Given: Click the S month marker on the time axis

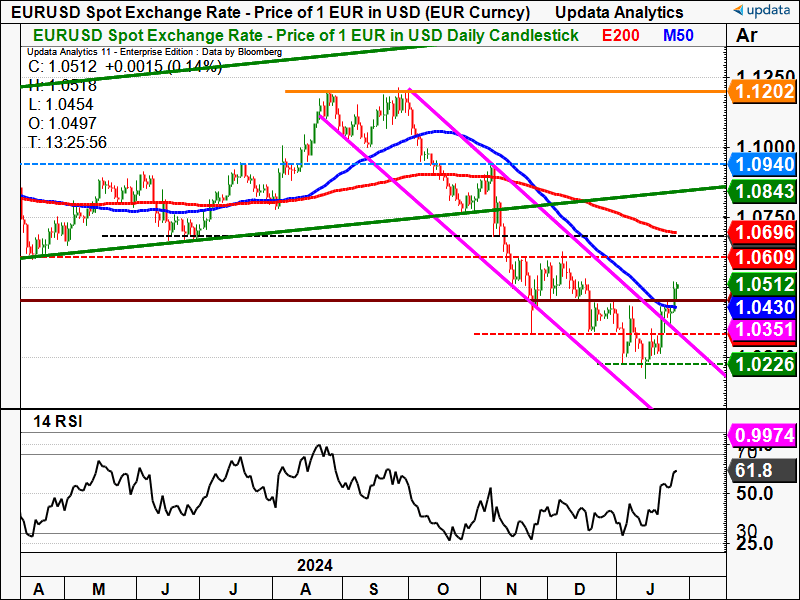Looking at the screenshot, I should 374,589.
